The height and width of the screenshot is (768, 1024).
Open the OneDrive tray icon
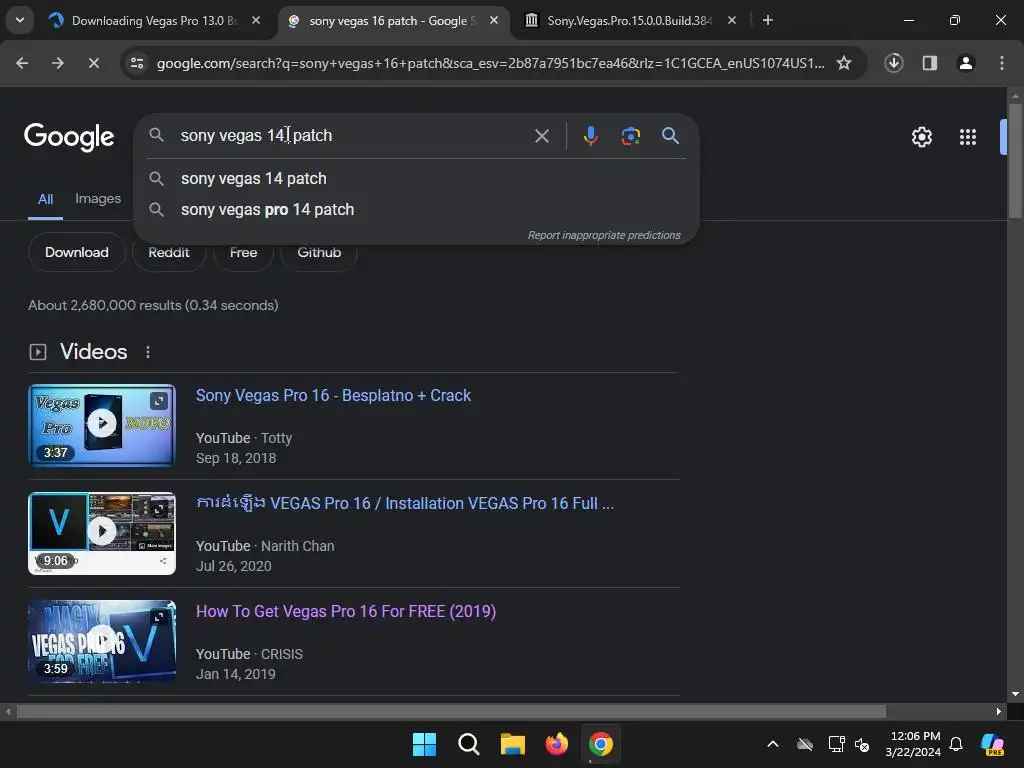point(805,744)
